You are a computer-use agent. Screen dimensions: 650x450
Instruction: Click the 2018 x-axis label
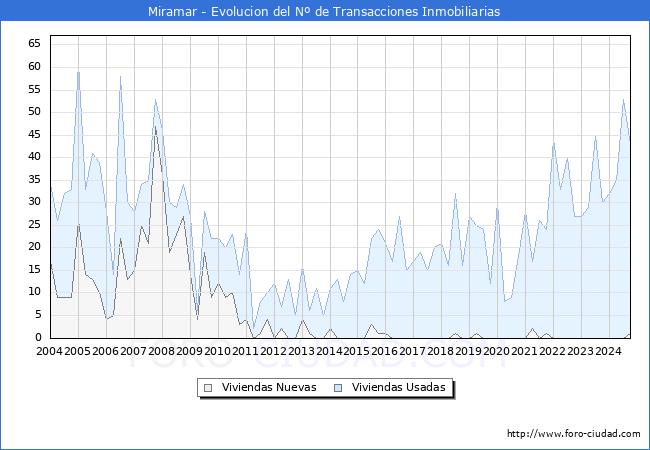441,351
